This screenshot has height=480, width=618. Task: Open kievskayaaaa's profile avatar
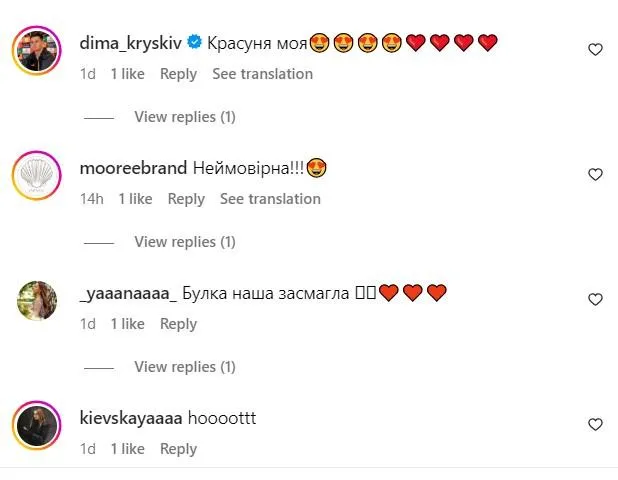pos(37,425)
